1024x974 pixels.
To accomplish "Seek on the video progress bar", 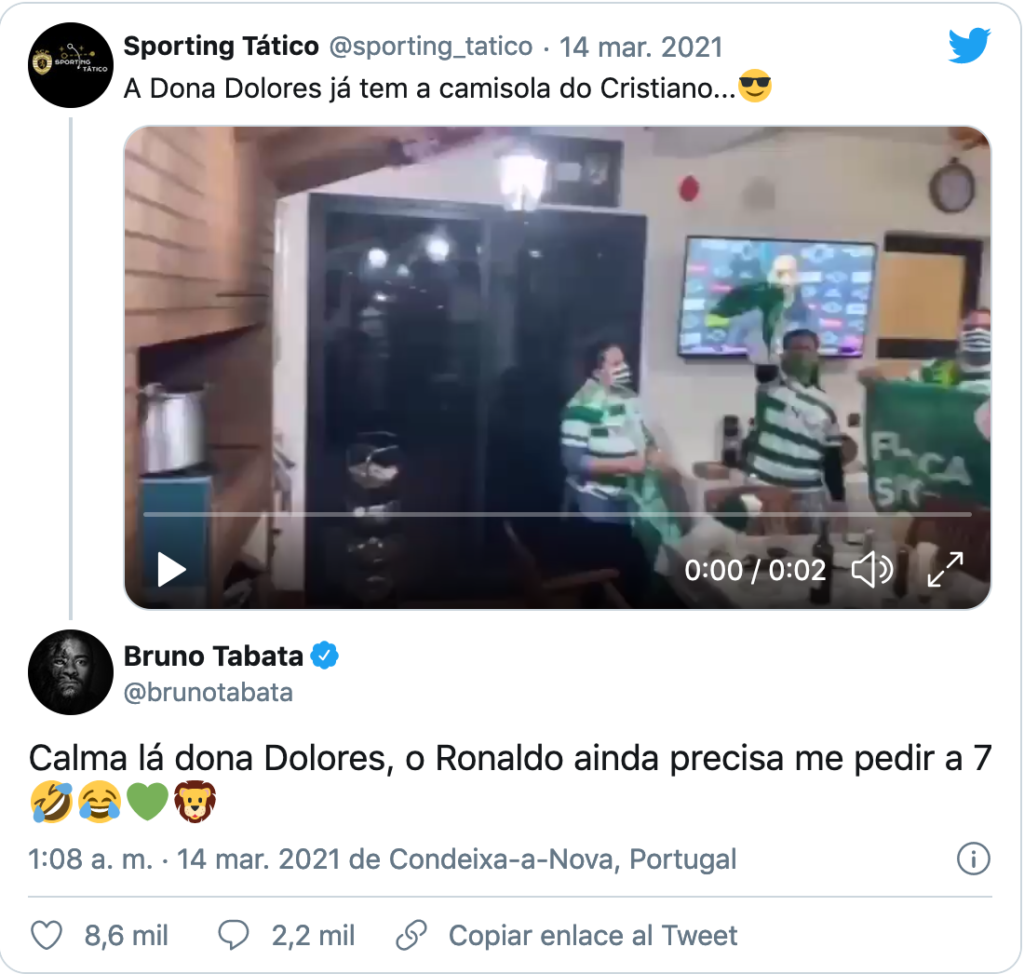I will 557,515.
